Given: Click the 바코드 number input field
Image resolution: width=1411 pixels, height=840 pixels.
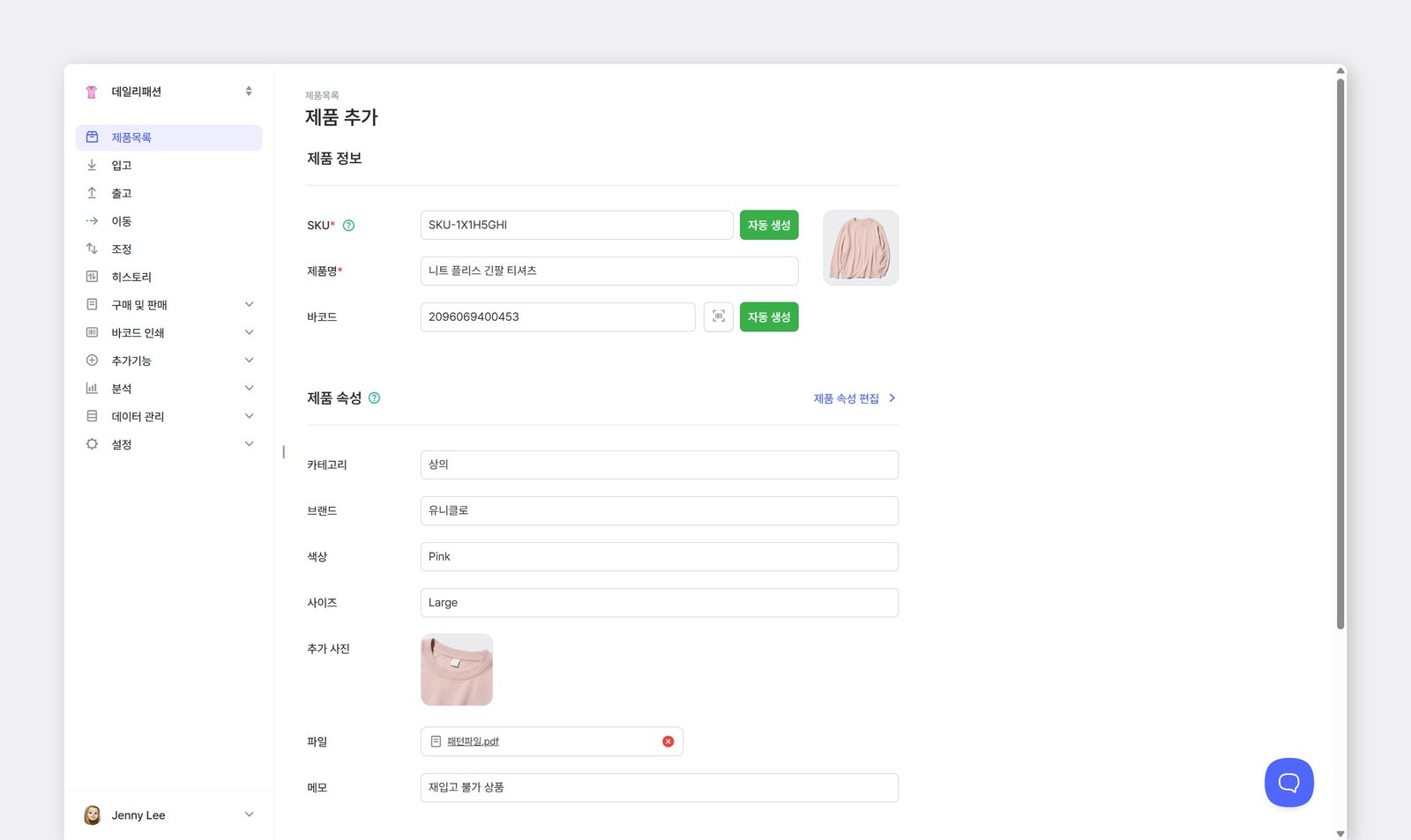Looking at the screenshot, I should click(x=558, y=316).
